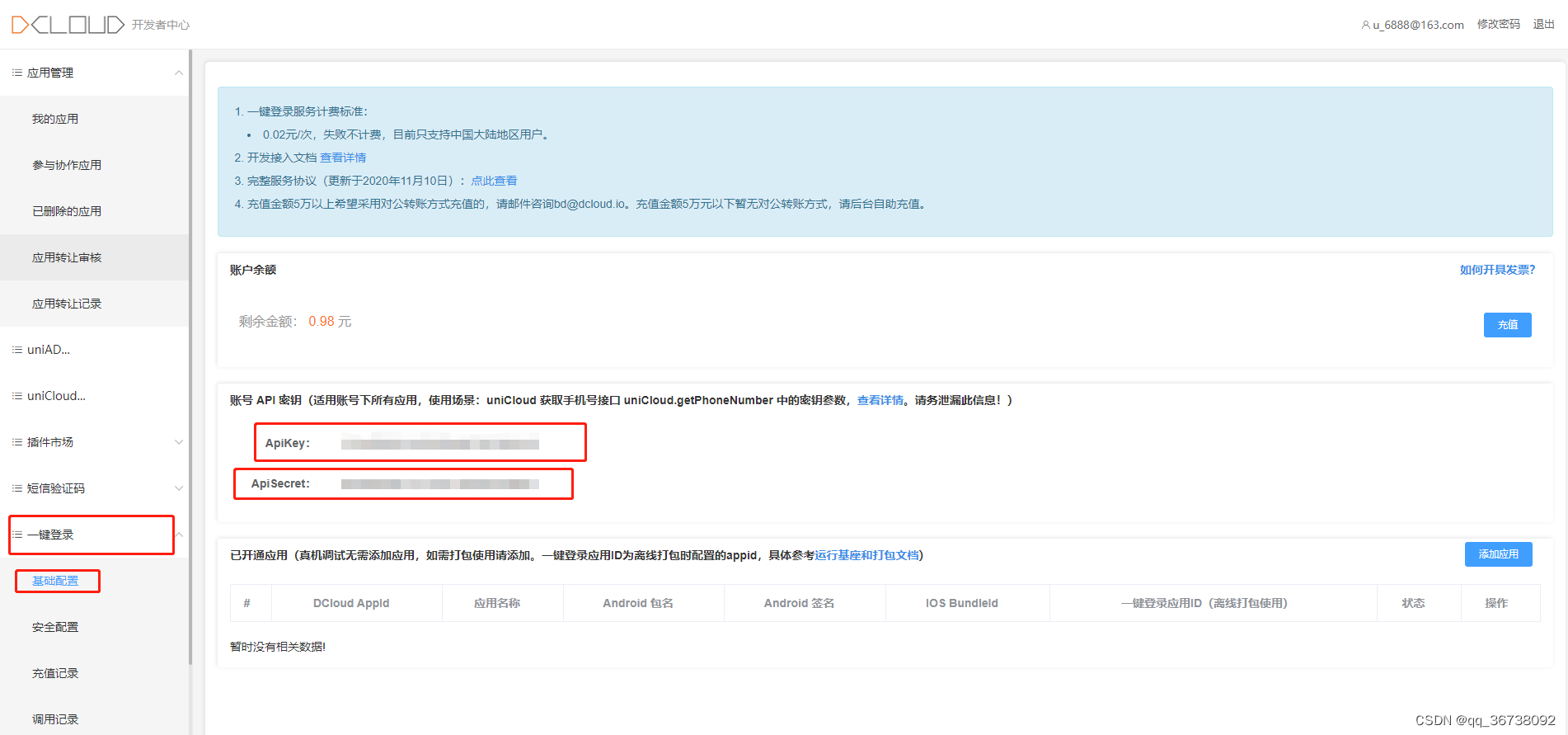Click 修改密码 in header
This screenshot has width=1568, height=735.
pyautogui.click(x=1498, y=25)
